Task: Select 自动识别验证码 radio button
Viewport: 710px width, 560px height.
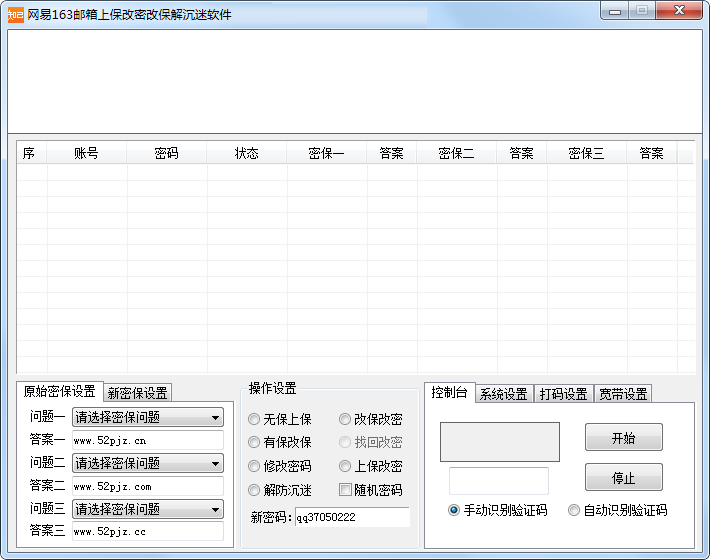Action: (574, 510)
